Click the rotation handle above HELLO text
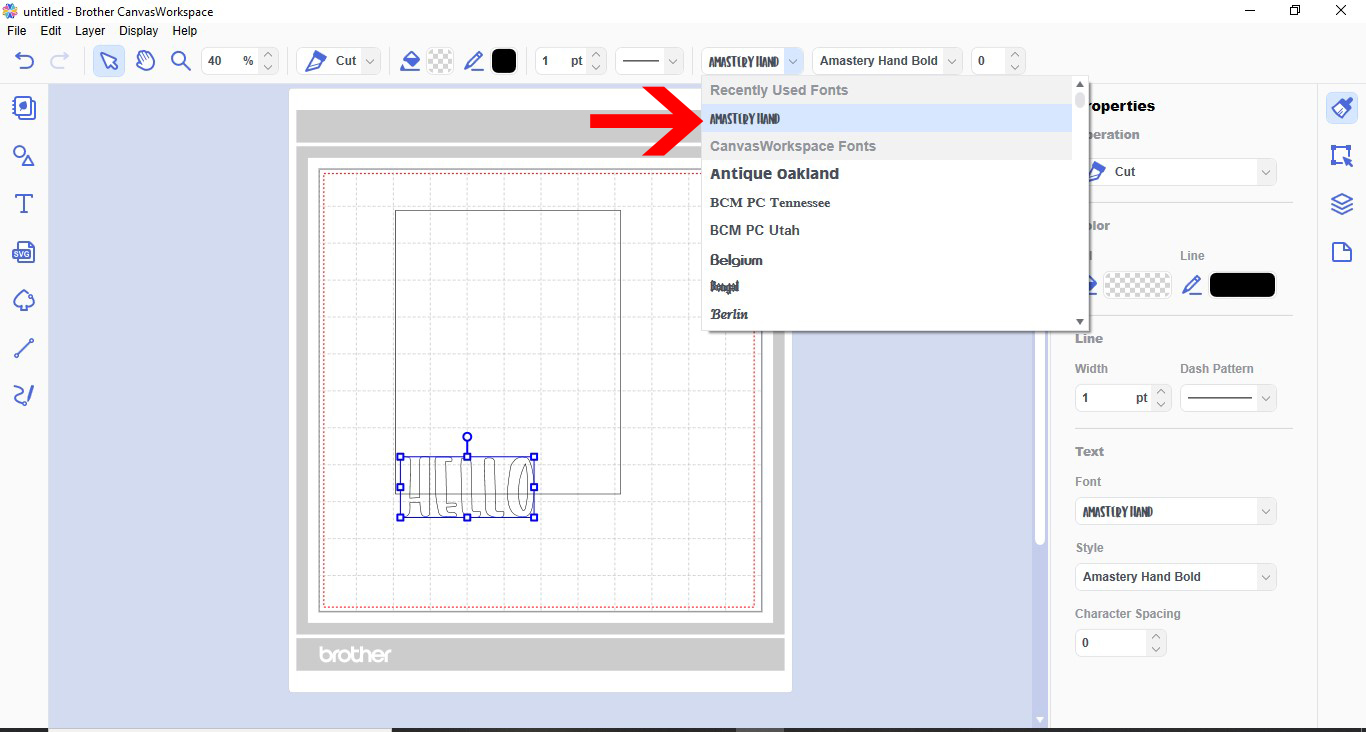Screen dimensions: 1366x732 click(x=467, y=437)
